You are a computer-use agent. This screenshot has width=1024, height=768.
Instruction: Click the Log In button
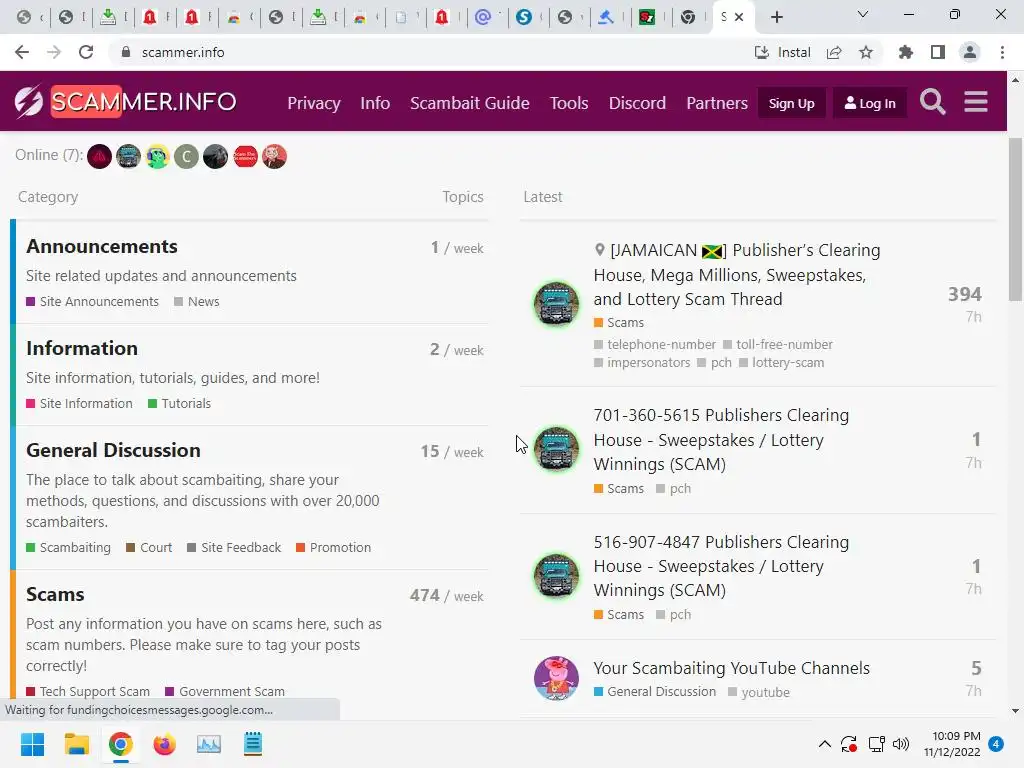coord(869,103)
